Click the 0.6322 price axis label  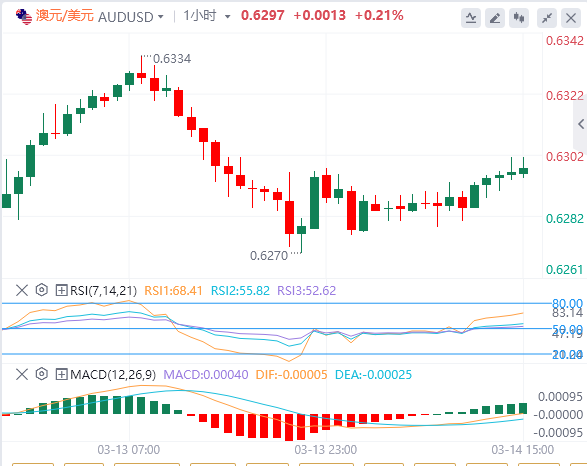coord(565,95)
